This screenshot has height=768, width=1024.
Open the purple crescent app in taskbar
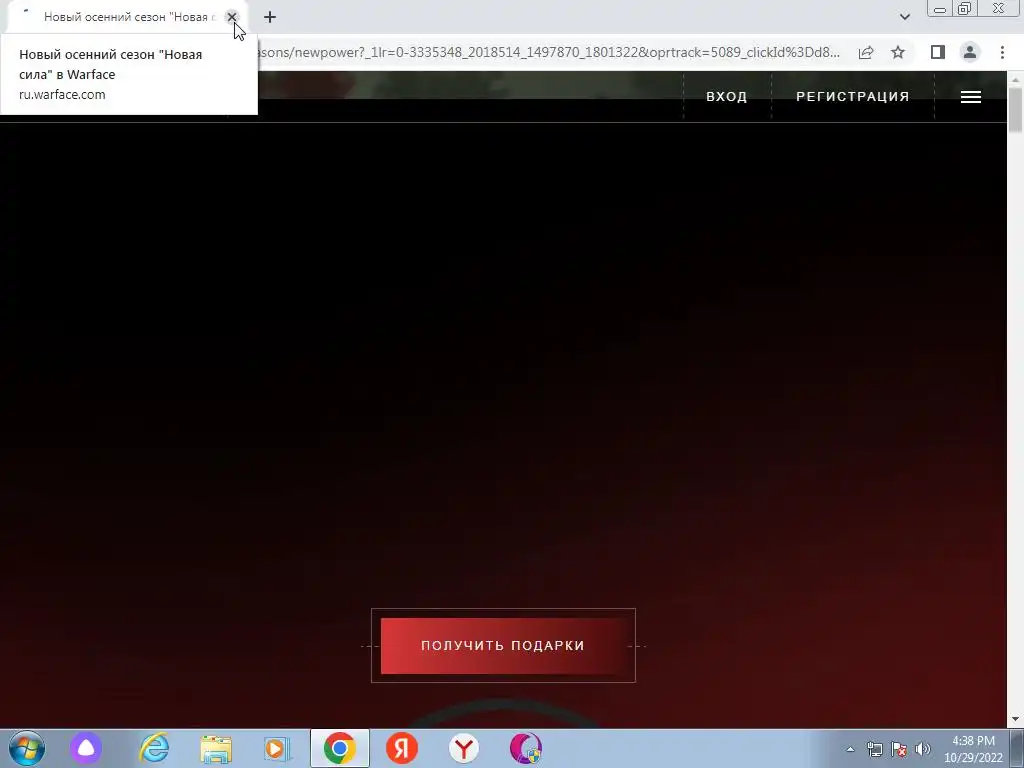click(526, 748)
